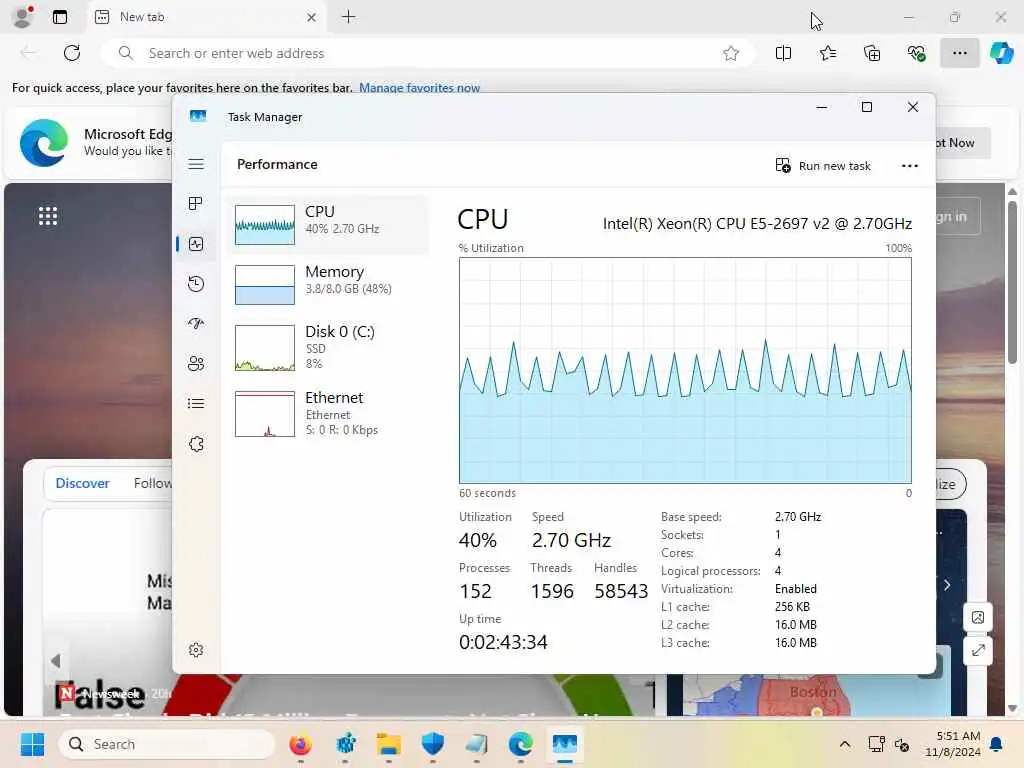The image size is (1024, 768).
Task: Add page to favorites star icon
Action: (731, 53)
